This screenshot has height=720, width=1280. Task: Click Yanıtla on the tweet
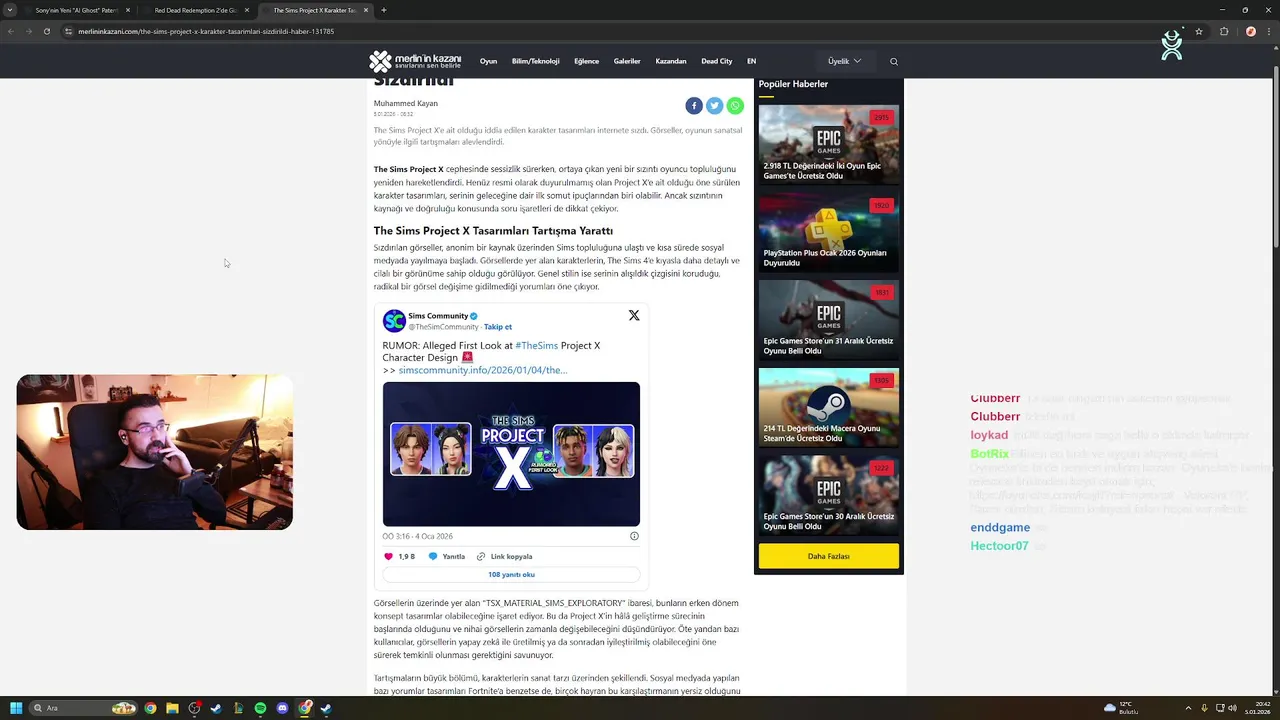(x=447, y=556)
